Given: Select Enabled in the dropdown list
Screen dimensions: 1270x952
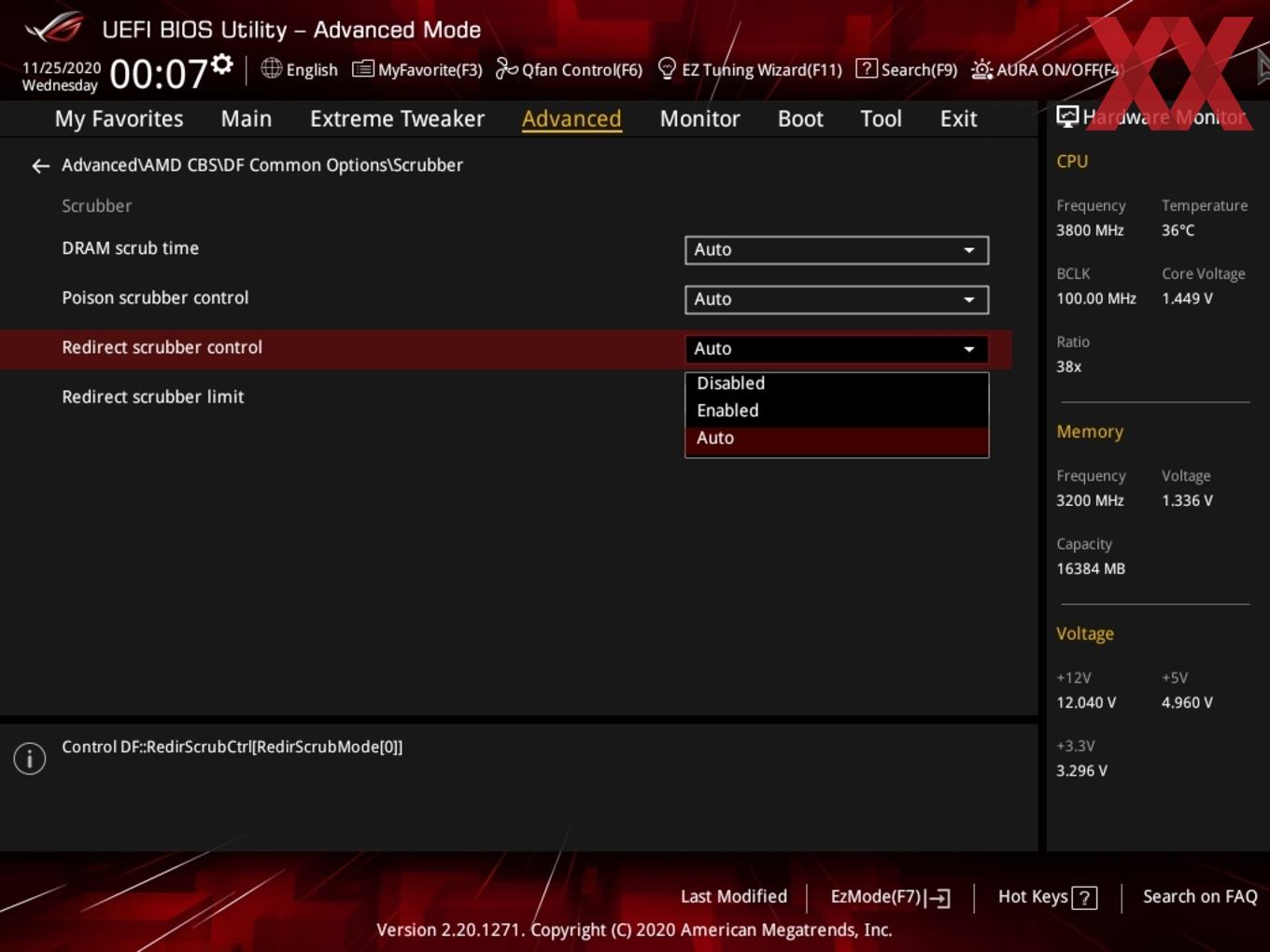Looking at the screenshot, I should (837, 411).
